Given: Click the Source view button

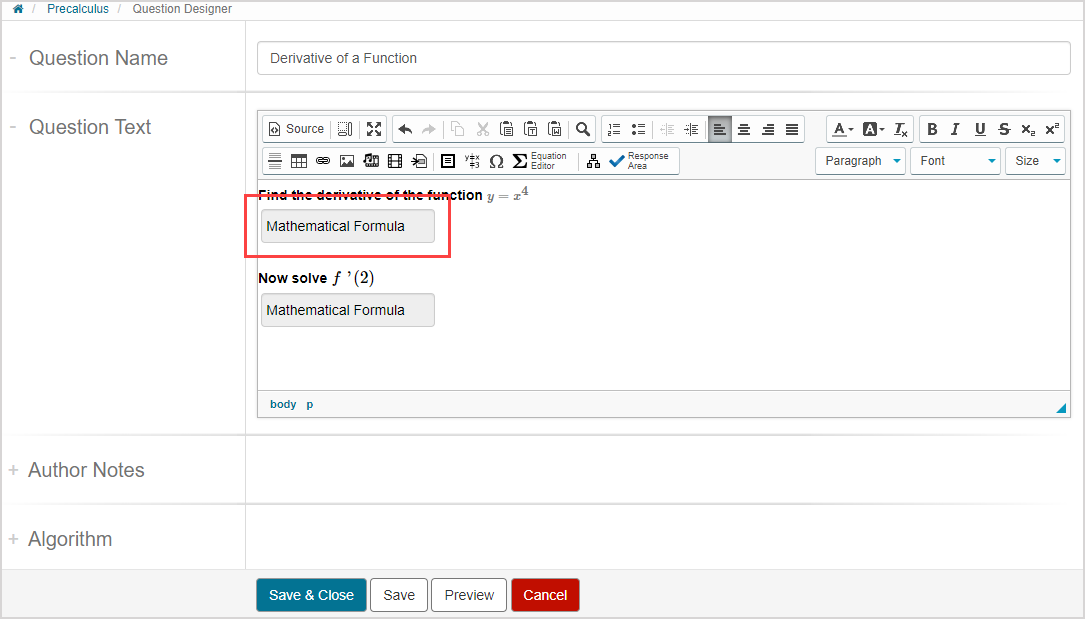Looking at the screenshot, I should click(x=296, y=129).
